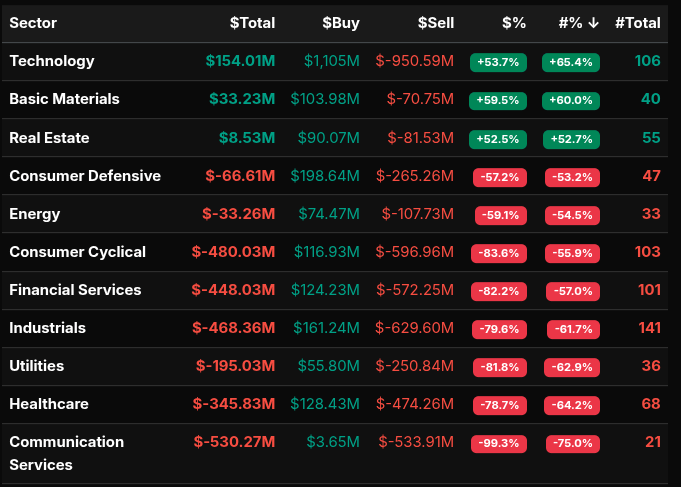Click the $Buy column header
681x487 pixels.
pyautogui.click(x=340, y=23)
